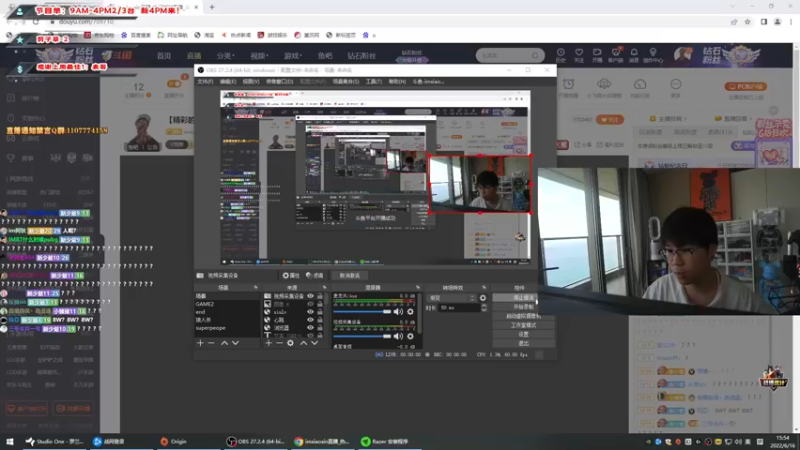Open OBS 工具(T) menu
The width and height of the screenshot is (800, 450).
[373, 82]
